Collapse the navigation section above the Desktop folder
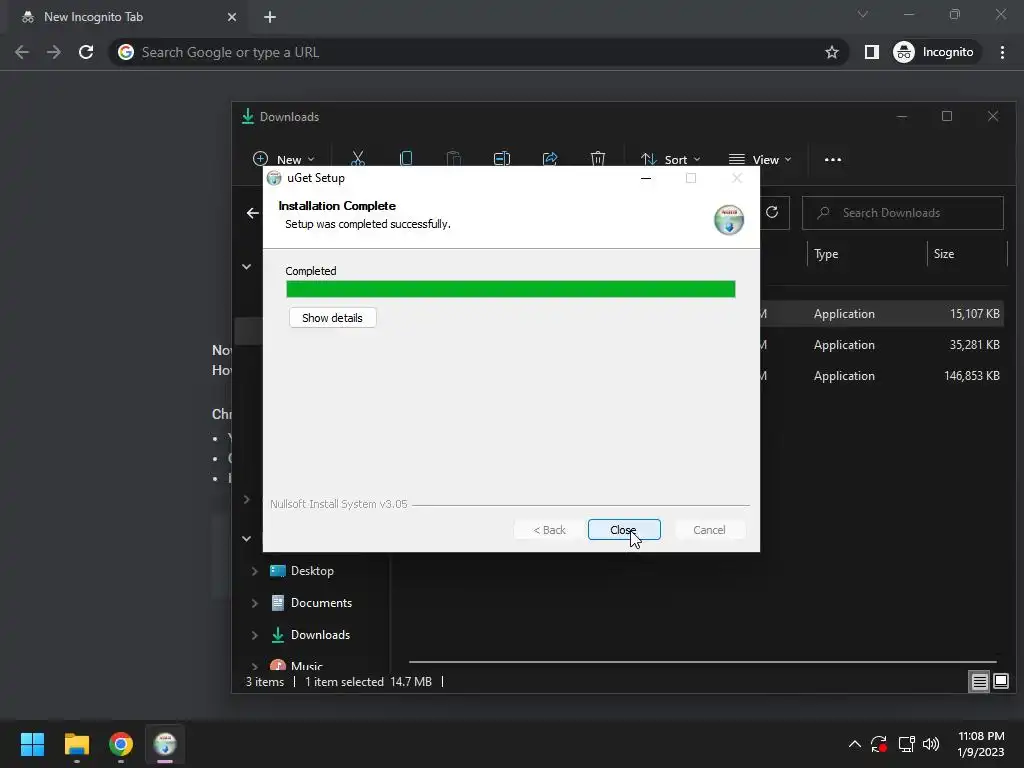The height and width of the screenshot is (768, 1024). point(246,538)
